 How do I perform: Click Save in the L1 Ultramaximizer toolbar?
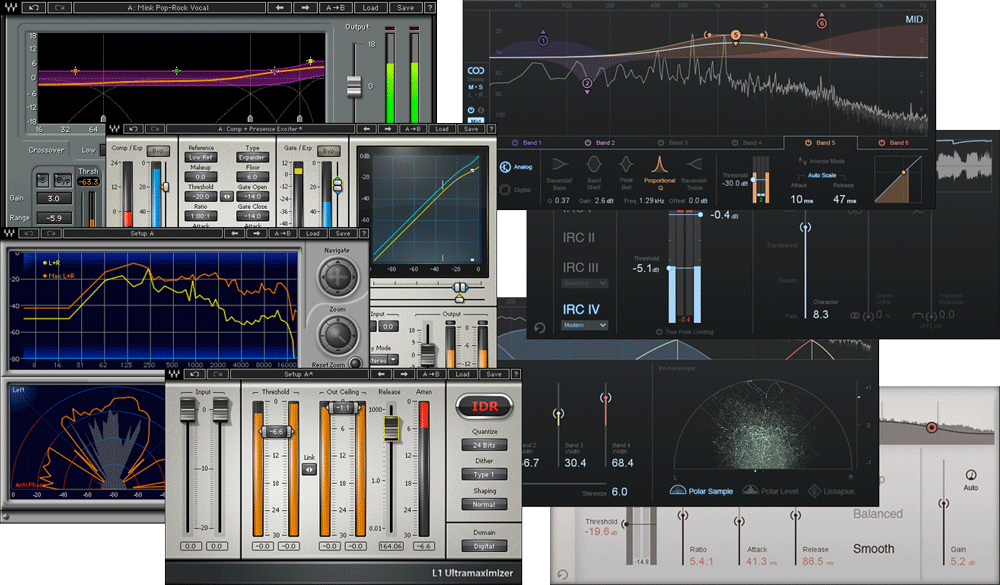(x=494, y=374)
